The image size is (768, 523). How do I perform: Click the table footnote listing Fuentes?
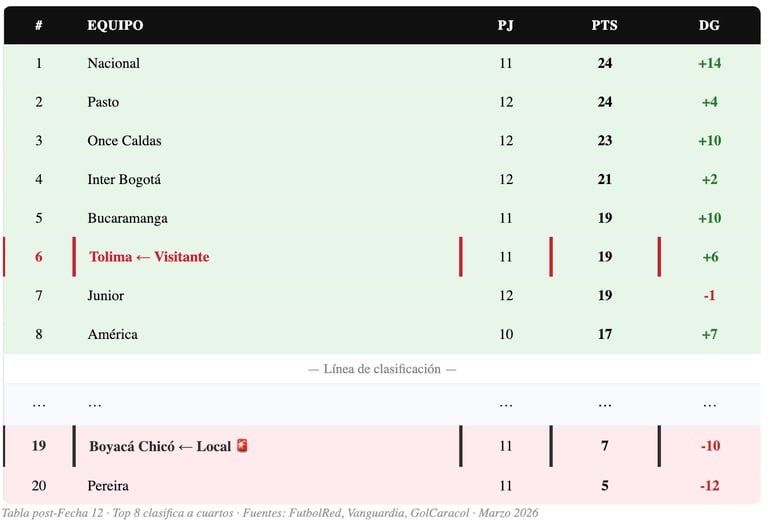[x=270, y=513]
